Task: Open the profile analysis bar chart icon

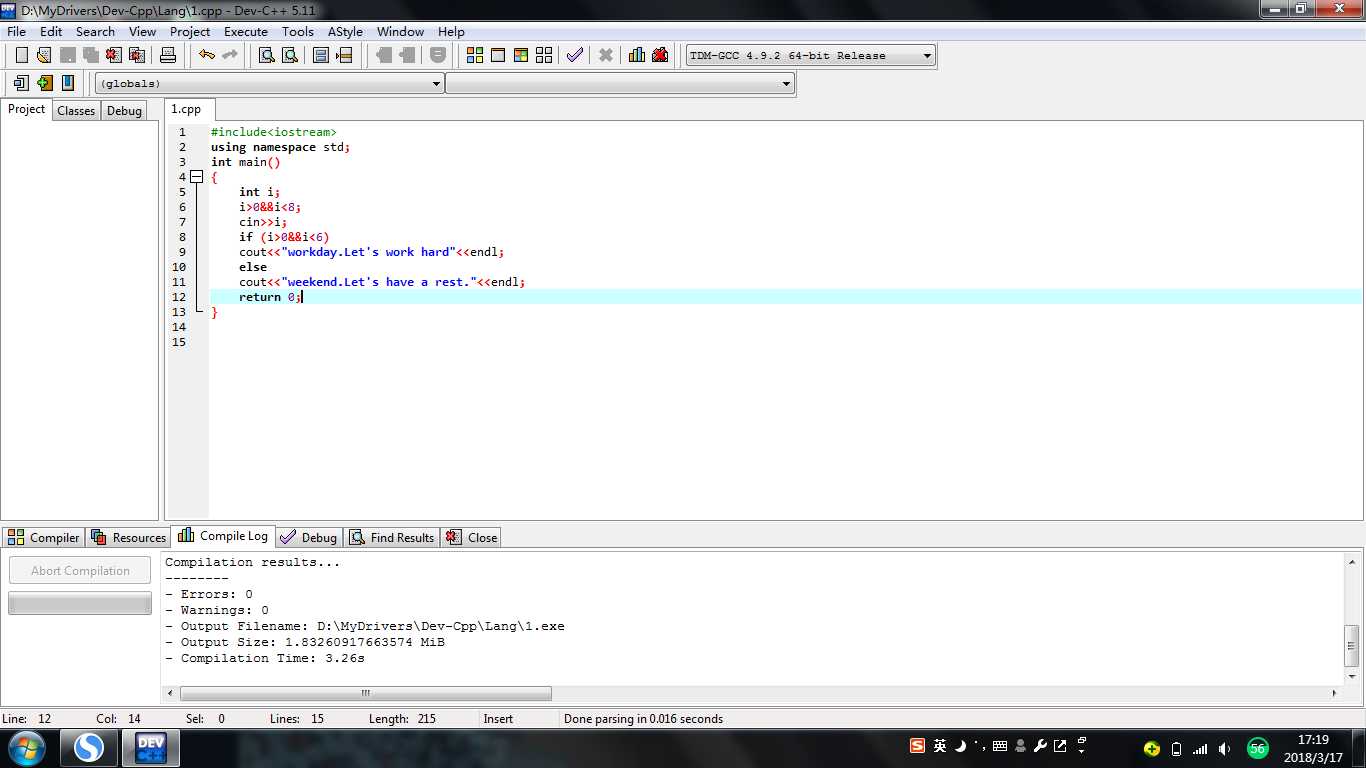Action: (x=636, y=55)
